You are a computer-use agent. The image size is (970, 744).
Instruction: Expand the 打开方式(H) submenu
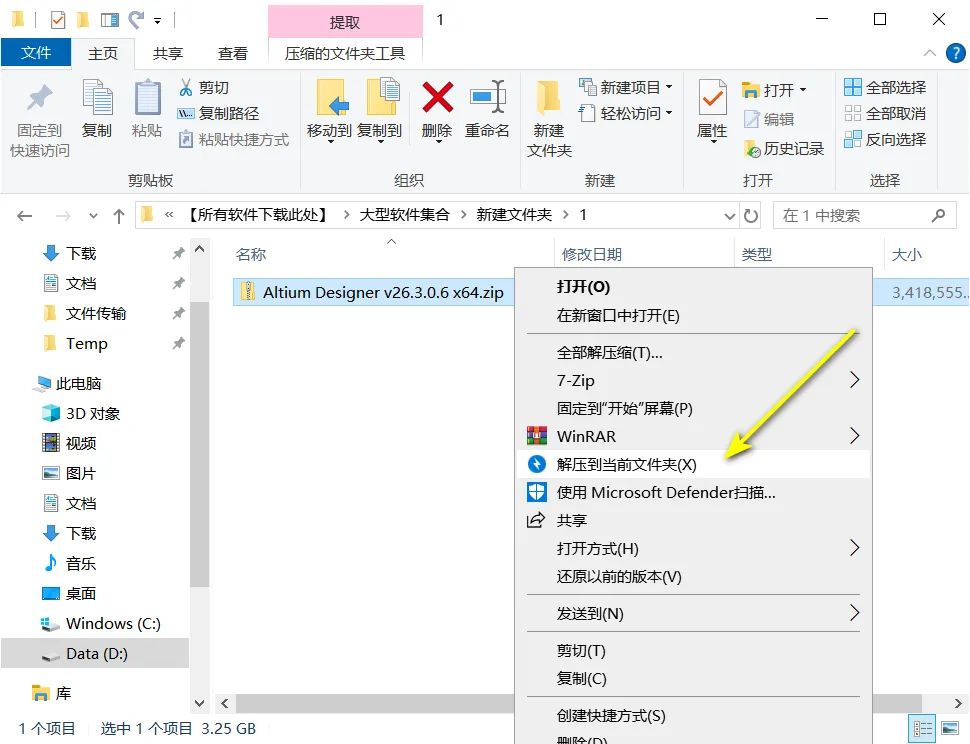854,548
